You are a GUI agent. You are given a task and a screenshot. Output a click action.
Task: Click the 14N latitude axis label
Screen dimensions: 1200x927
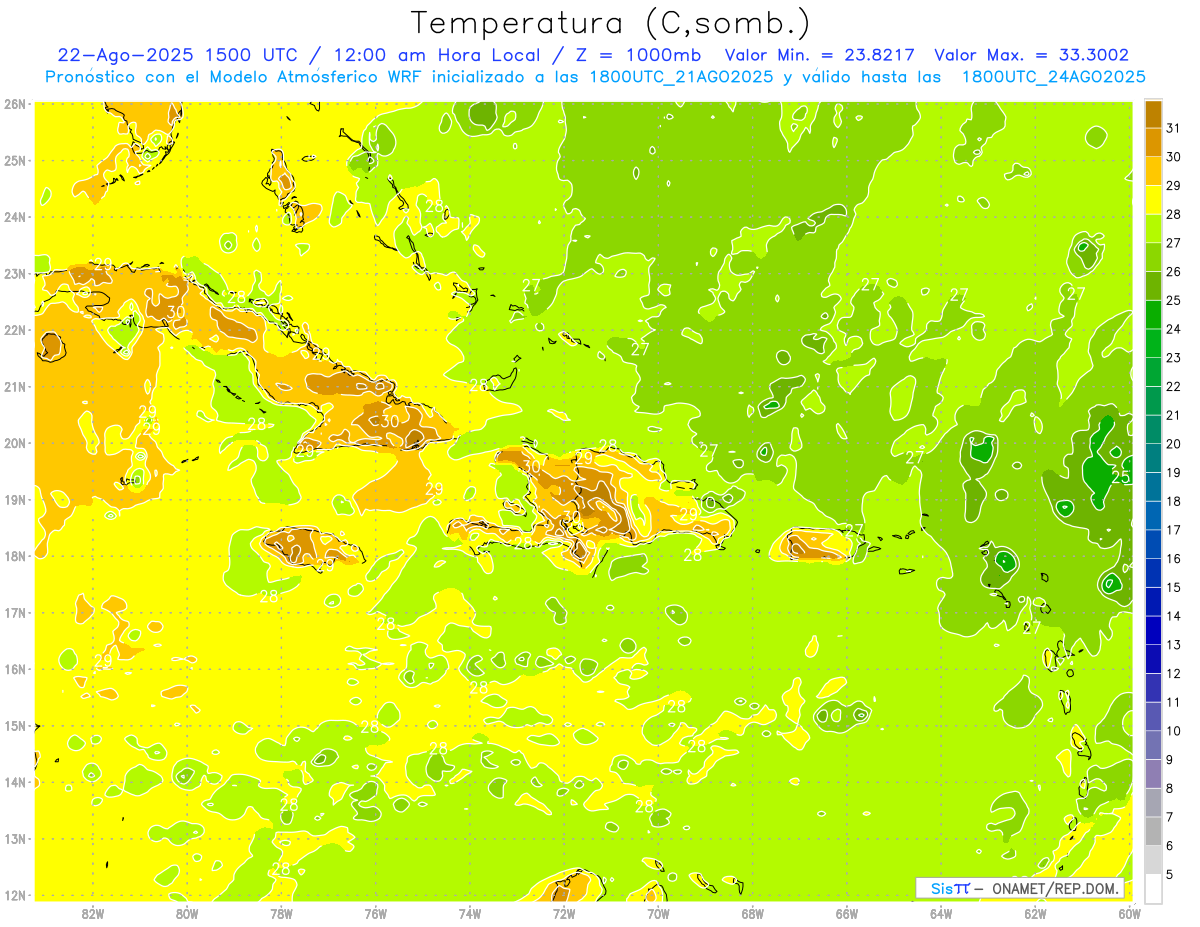pyautogui.click(x=15, y=782)
